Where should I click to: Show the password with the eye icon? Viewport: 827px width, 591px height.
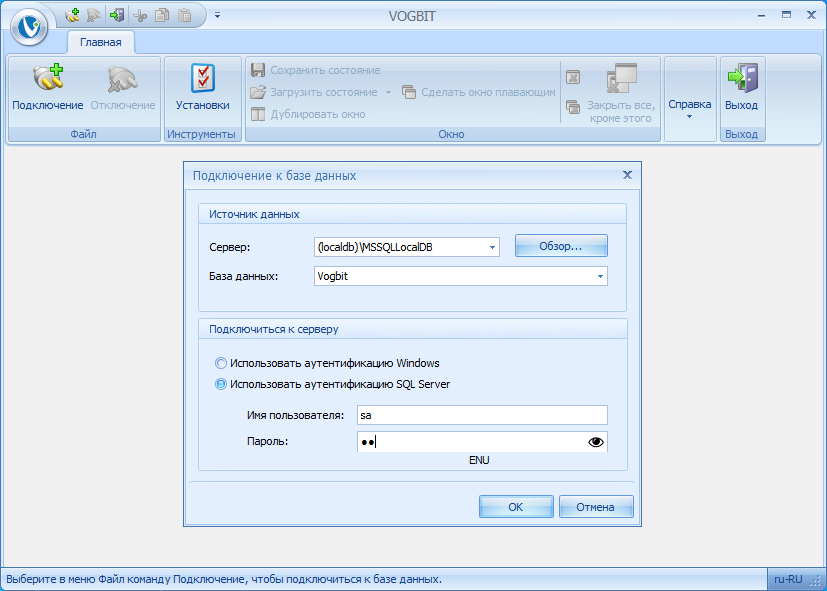point(596,442)
